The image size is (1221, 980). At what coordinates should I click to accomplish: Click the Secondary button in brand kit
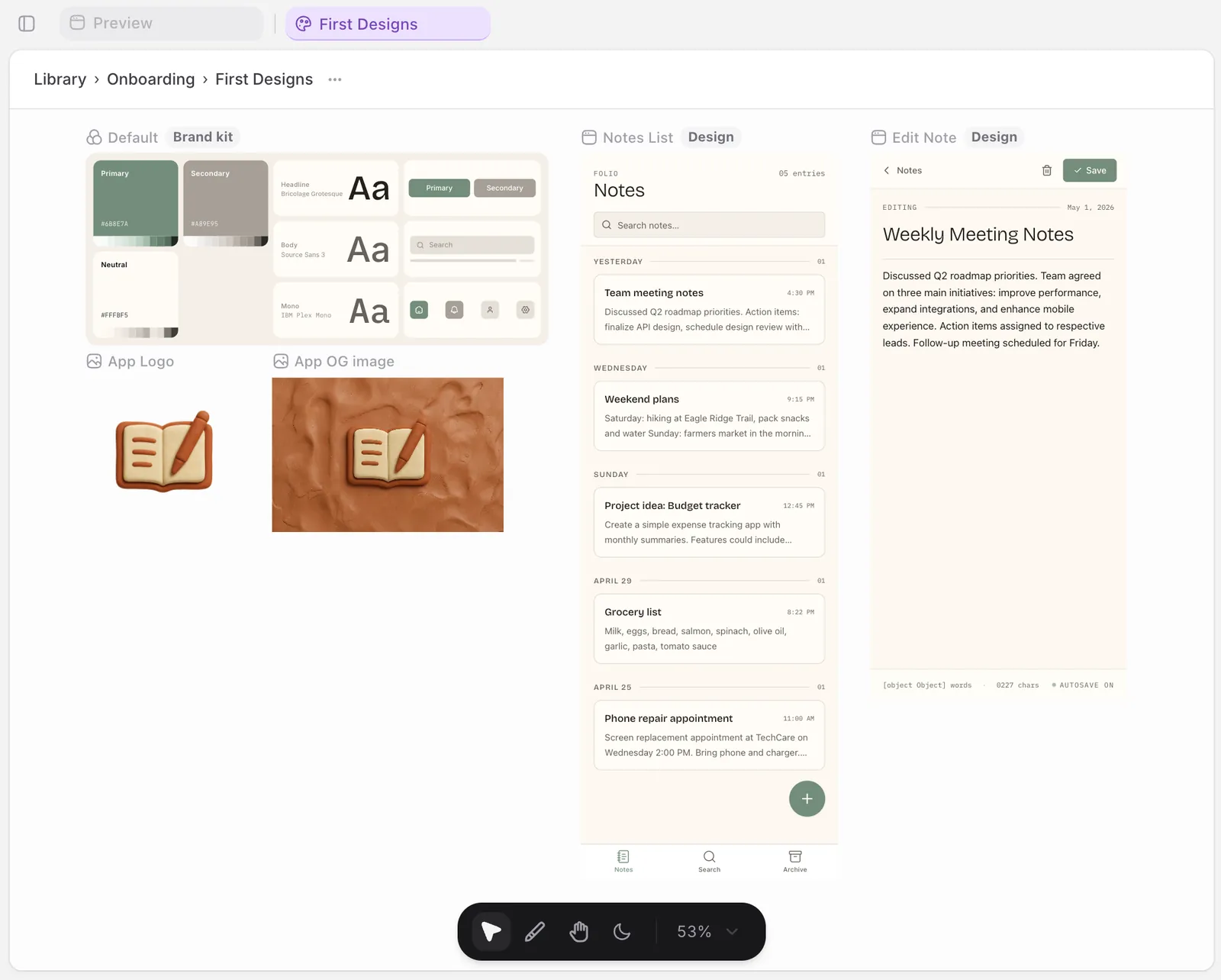505,188
